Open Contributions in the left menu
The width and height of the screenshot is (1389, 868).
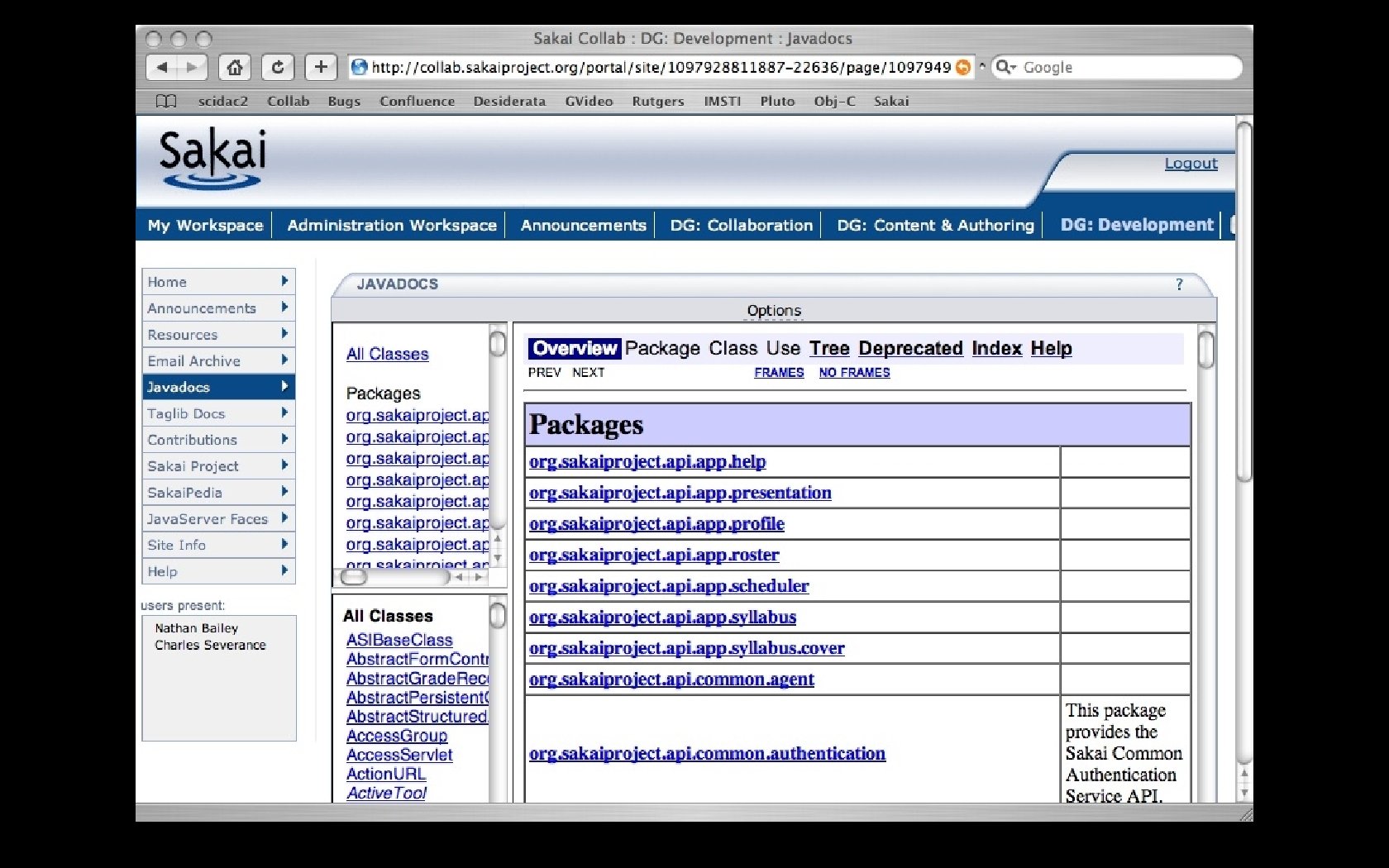pos(218,440)
